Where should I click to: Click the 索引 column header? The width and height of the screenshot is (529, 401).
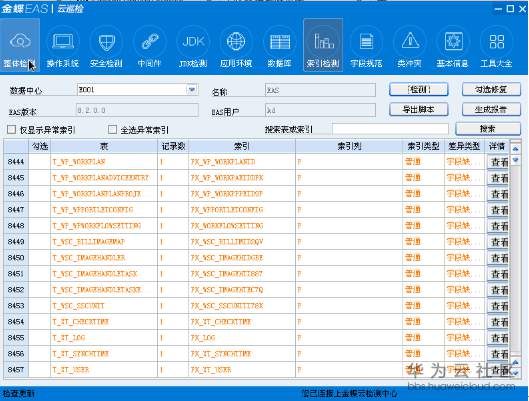tap(242, 146)
